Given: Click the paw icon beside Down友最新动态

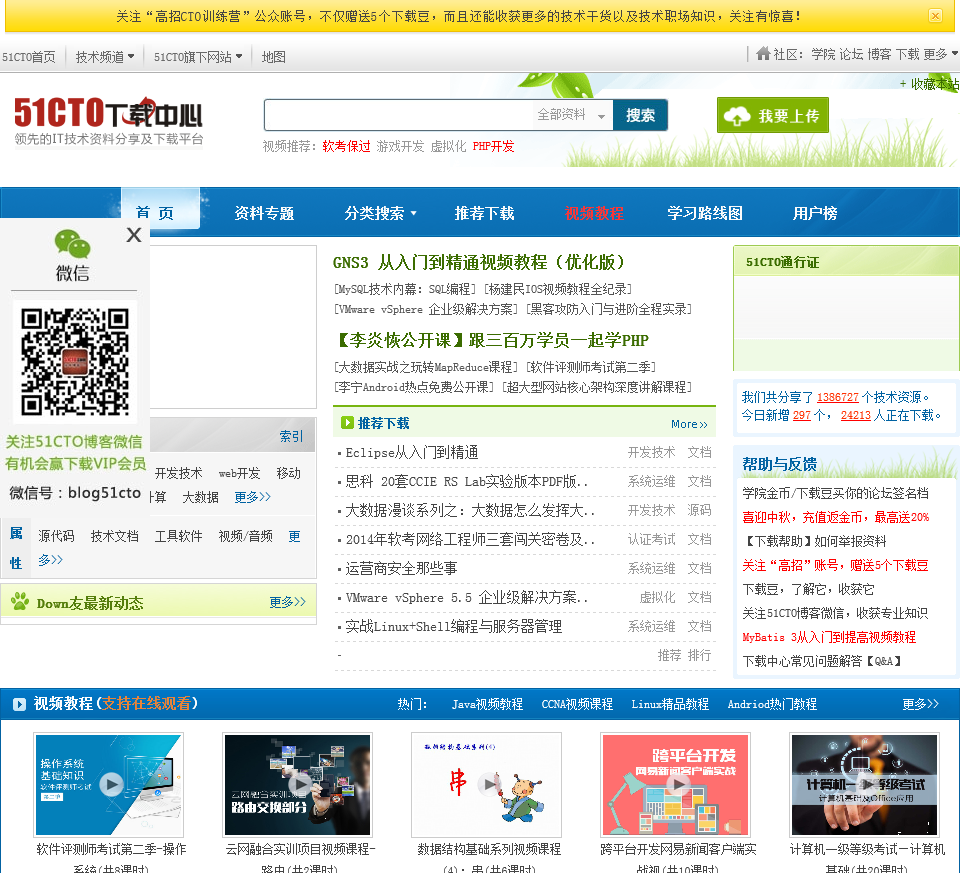Looking at the screenshot, I should pos(20,601).
